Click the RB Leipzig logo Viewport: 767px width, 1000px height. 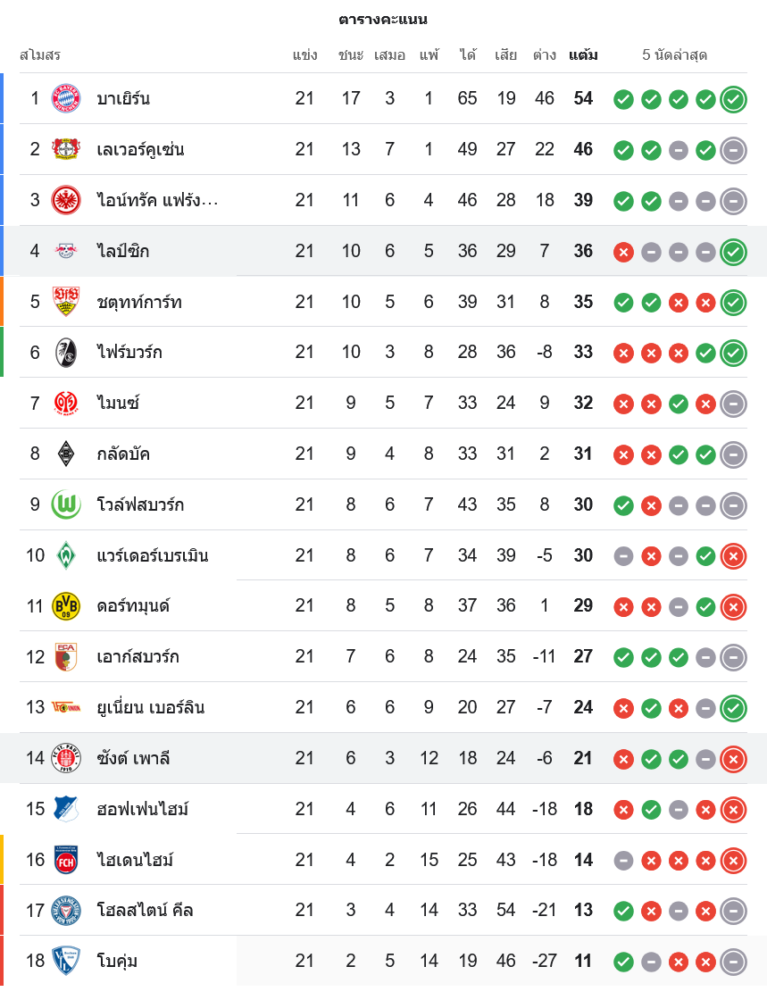click(65, 251)
